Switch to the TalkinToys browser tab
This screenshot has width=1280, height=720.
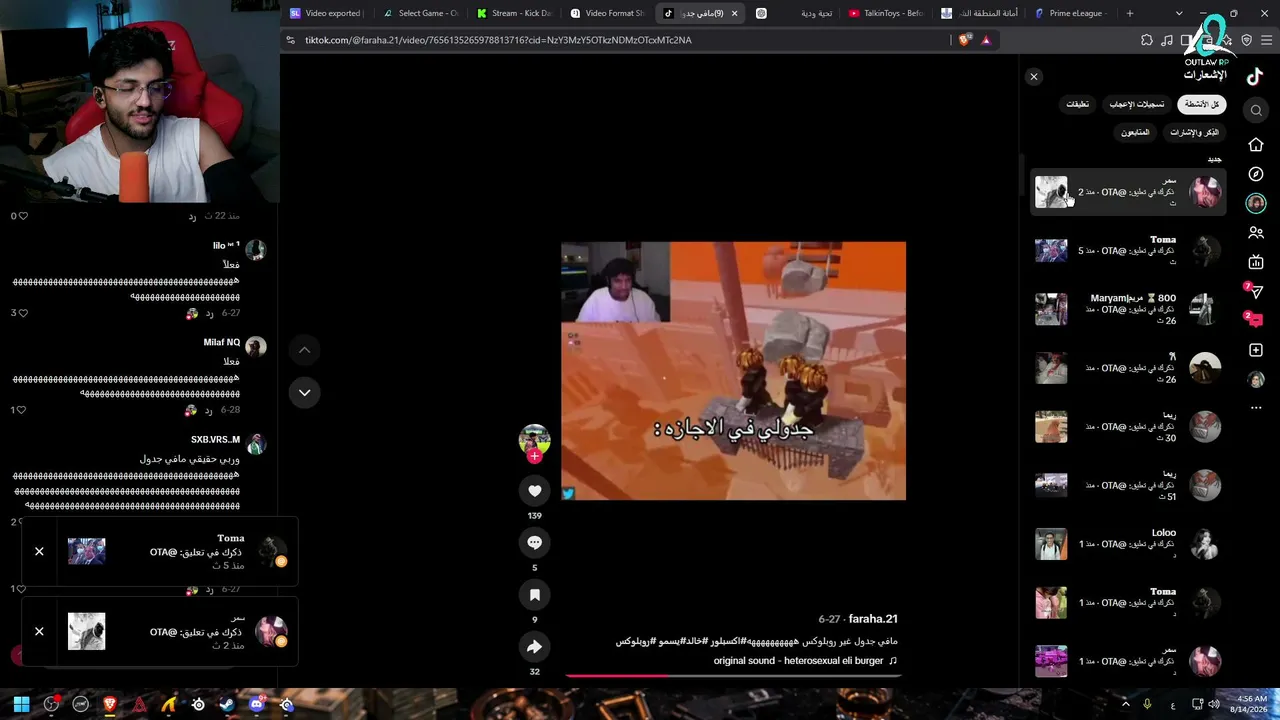click(x=886, y=13)
